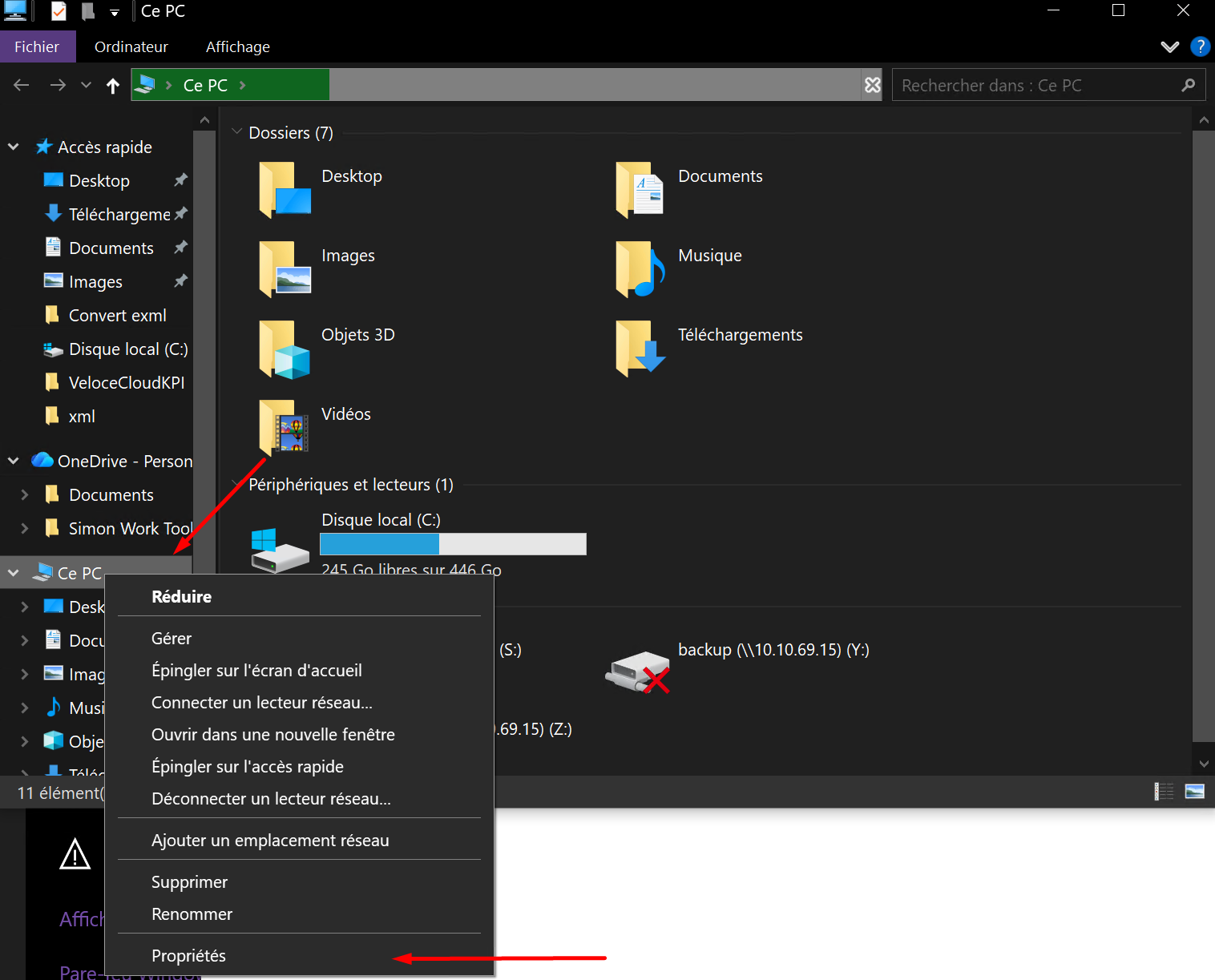Viewport: 1215px width, 980px height.
Task: Select the Images folder in the Dossiers group
Action: (317, 268)
